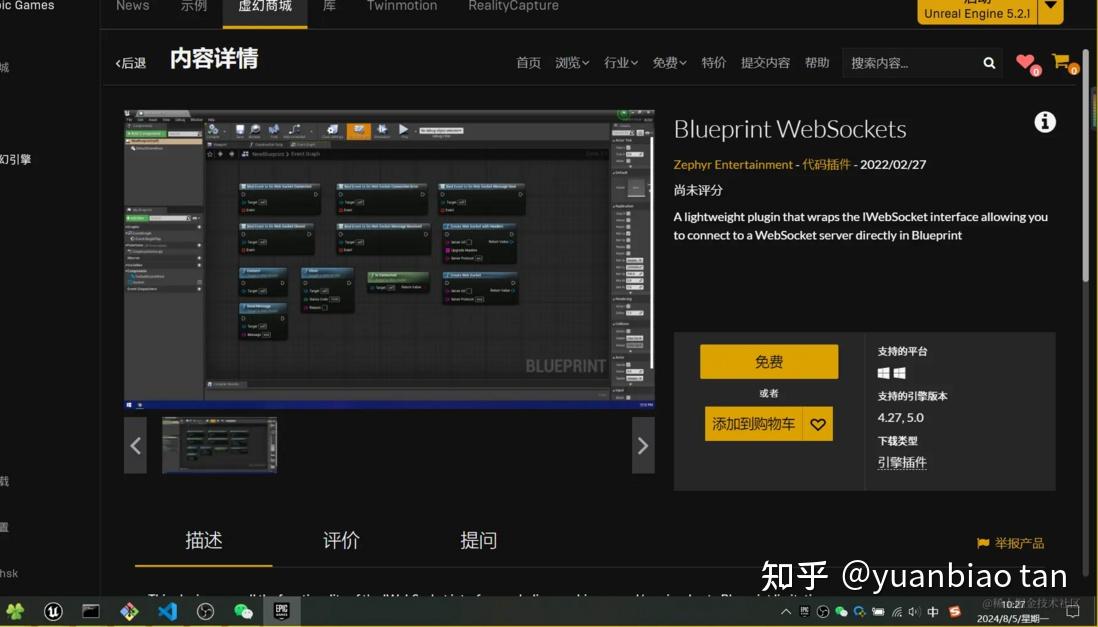Open the 行业 dropdown menu
The width and height of the screenshot is (1098, 627).
tap(620, 62)
